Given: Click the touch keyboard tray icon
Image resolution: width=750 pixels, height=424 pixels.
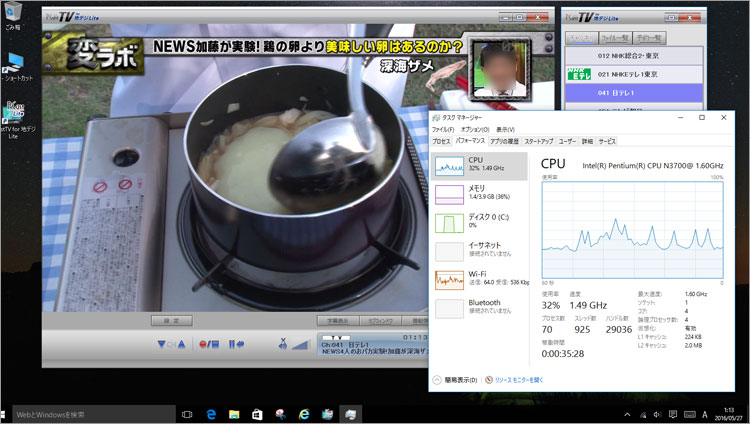Looking at the screenshot, I should tap(689, 414).
